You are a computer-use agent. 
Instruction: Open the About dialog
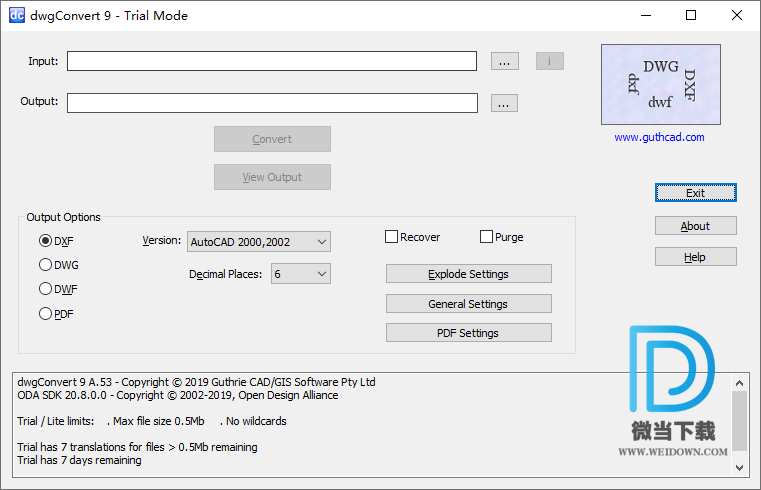click(x=695, y=226)
